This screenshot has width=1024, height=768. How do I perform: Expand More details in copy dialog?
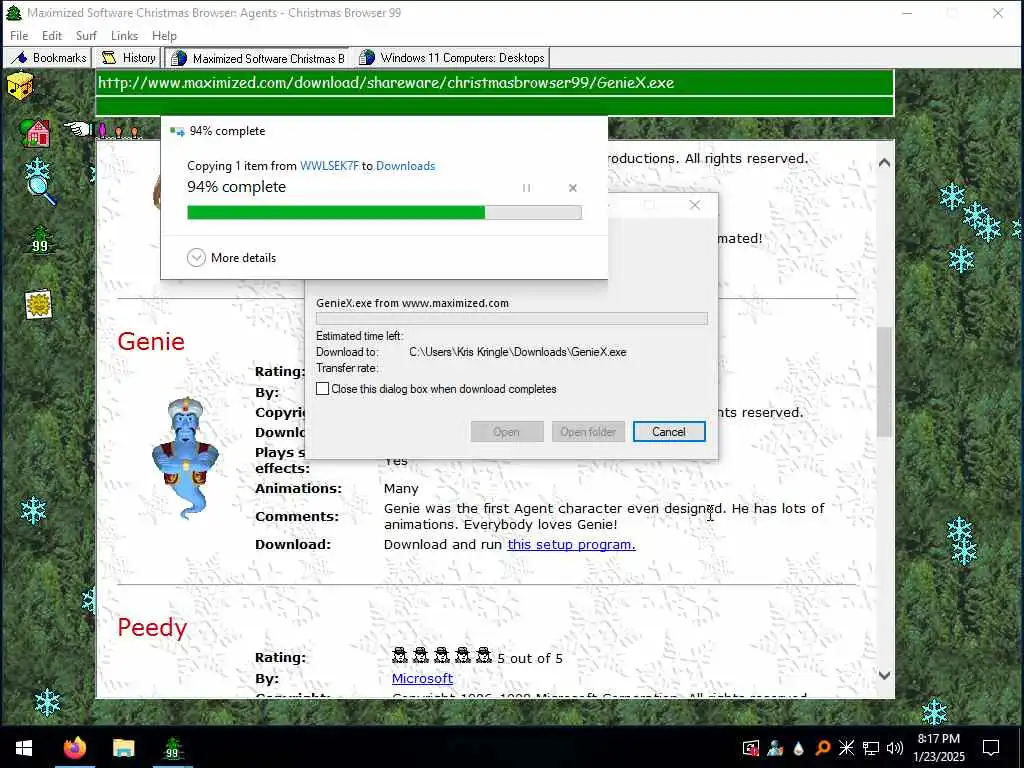pyautogui.click(x=231, y=257)
